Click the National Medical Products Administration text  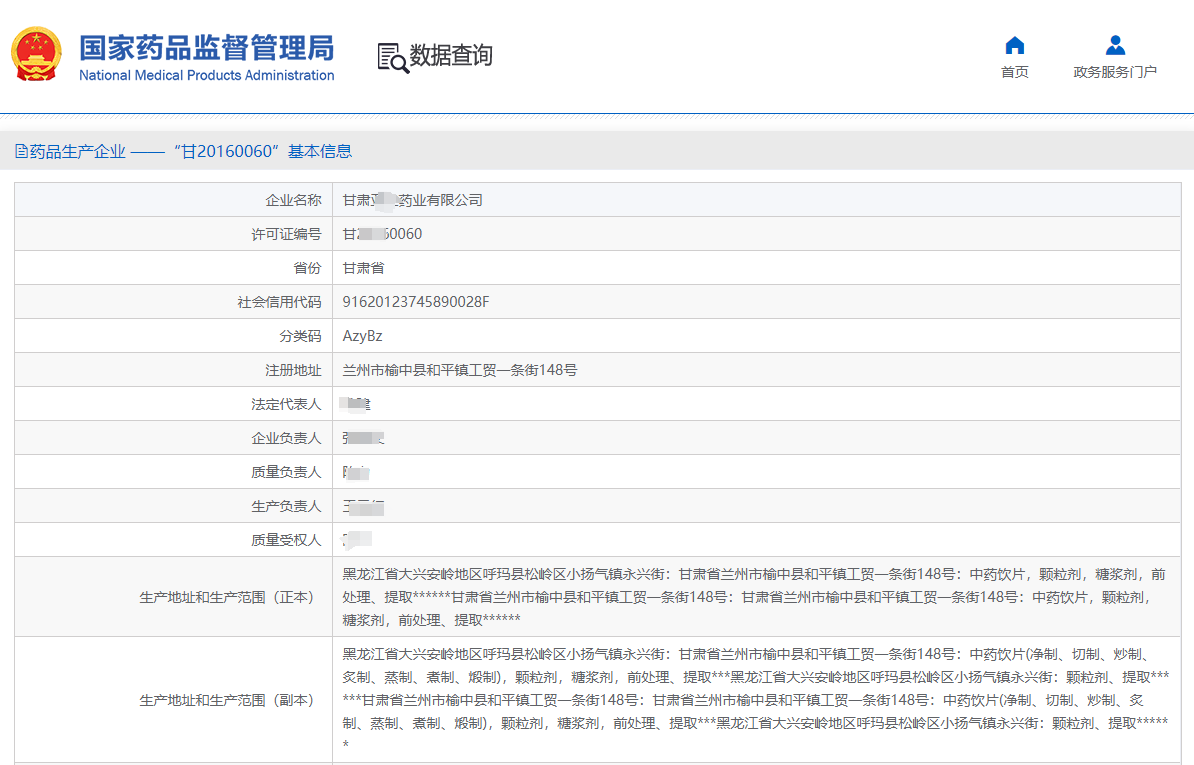click(x=206, y=76)
